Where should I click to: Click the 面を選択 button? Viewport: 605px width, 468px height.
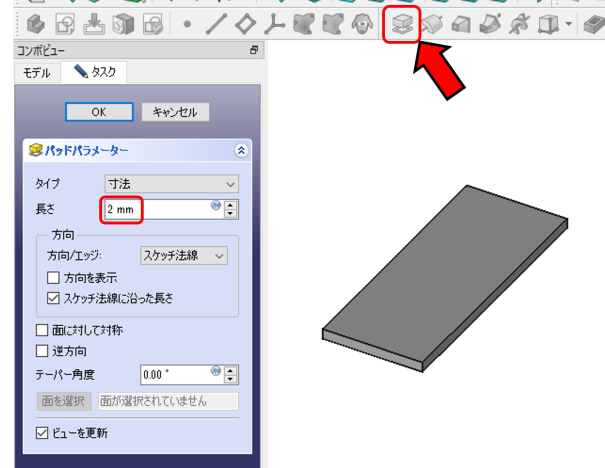(x=64, y=401)
